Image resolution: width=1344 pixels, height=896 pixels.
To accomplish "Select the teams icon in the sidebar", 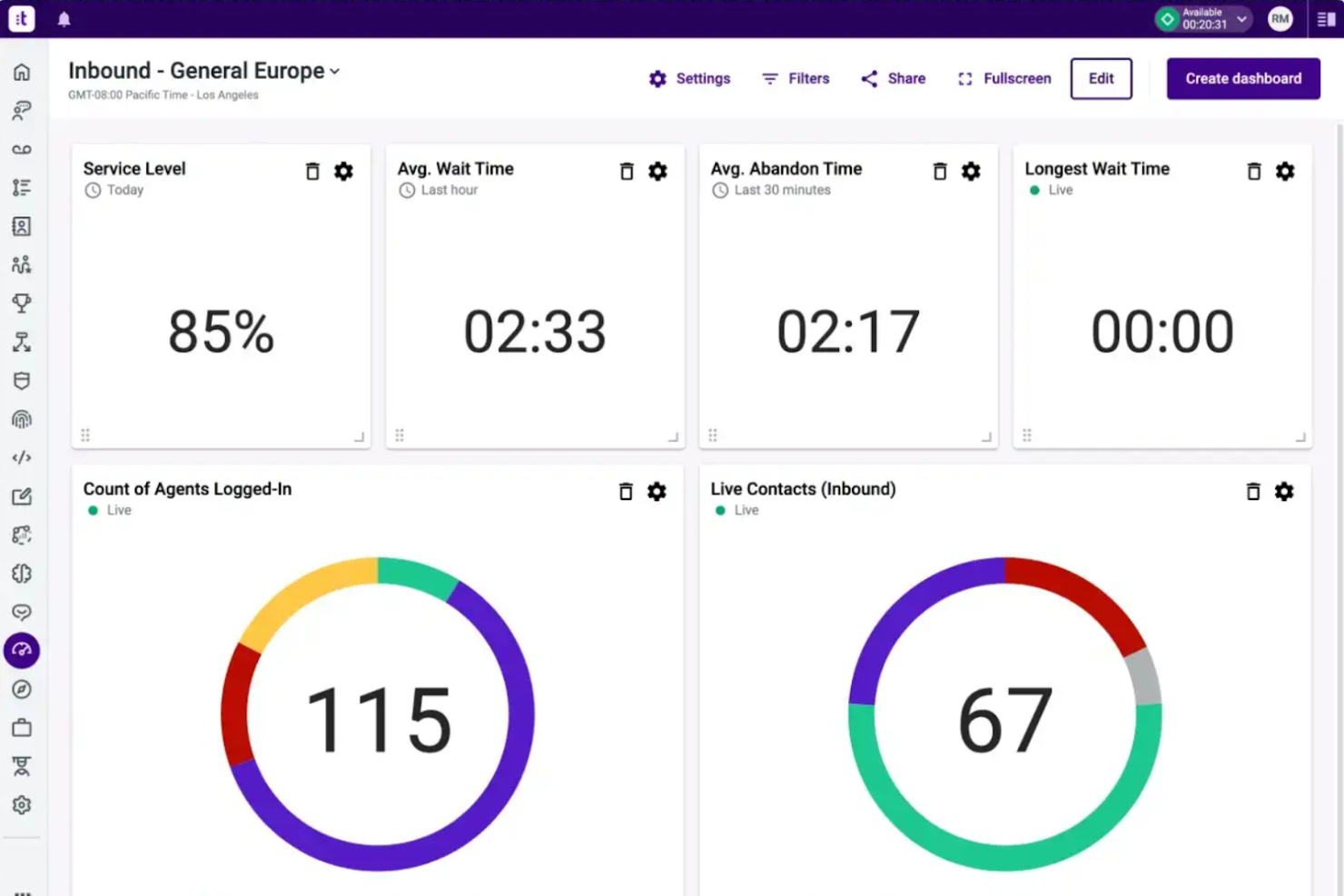I will pos(22,264).
